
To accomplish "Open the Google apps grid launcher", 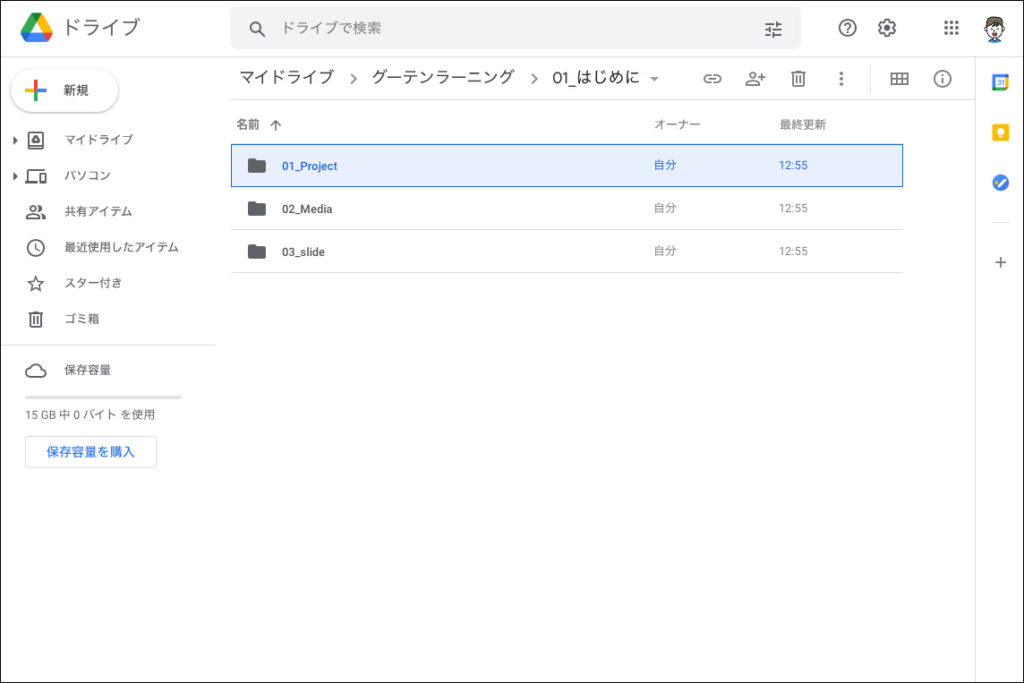I will (x=951, y=28).
